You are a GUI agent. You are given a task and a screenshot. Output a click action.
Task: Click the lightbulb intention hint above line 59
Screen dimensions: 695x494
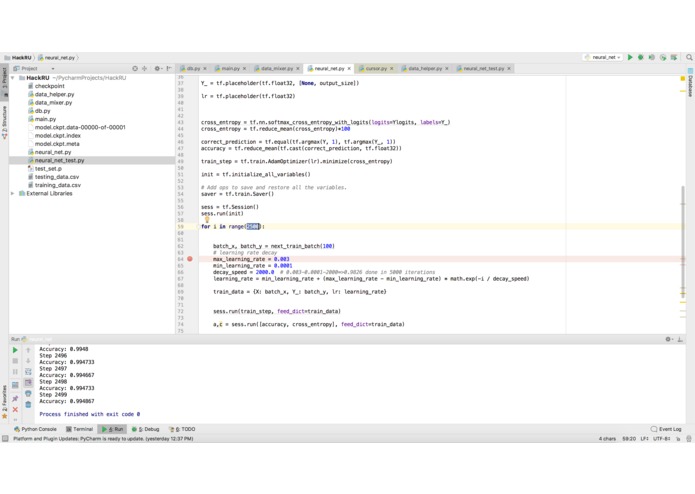pyautogui.click(x=207, y=219)
